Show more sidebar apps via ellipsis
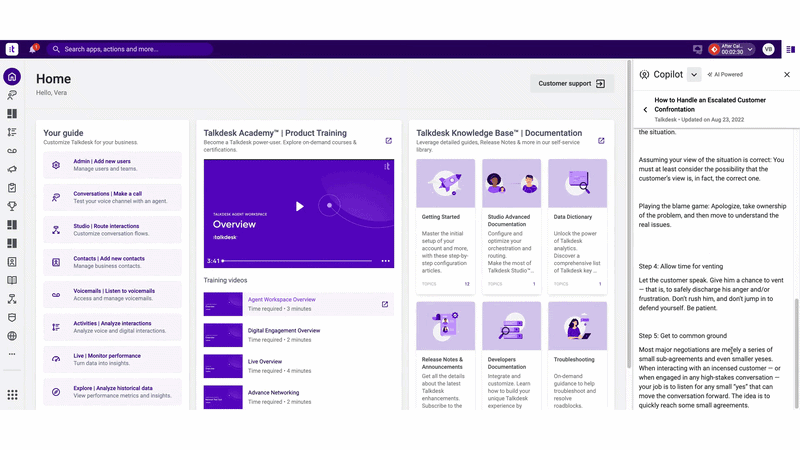This screenshot has height=450, width=800. pos(12,354)
